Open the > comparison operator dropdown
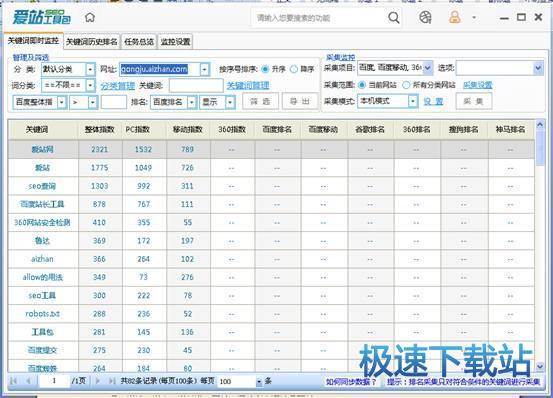553x398 pixels. [92, 102]
